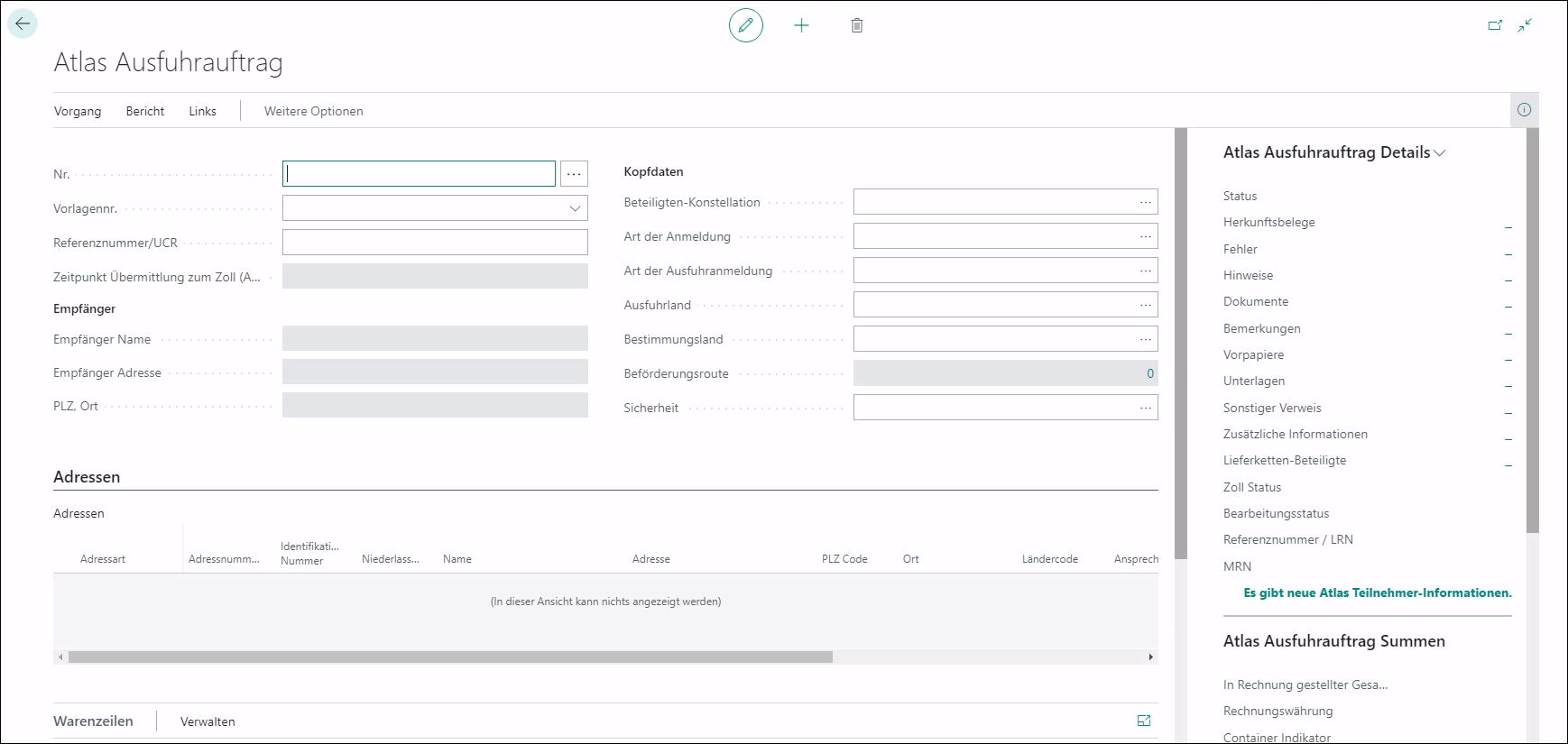Screen dimensions: 1568x744
Task: Click the Beförderungsroute value field
Action: [1005, 373]
